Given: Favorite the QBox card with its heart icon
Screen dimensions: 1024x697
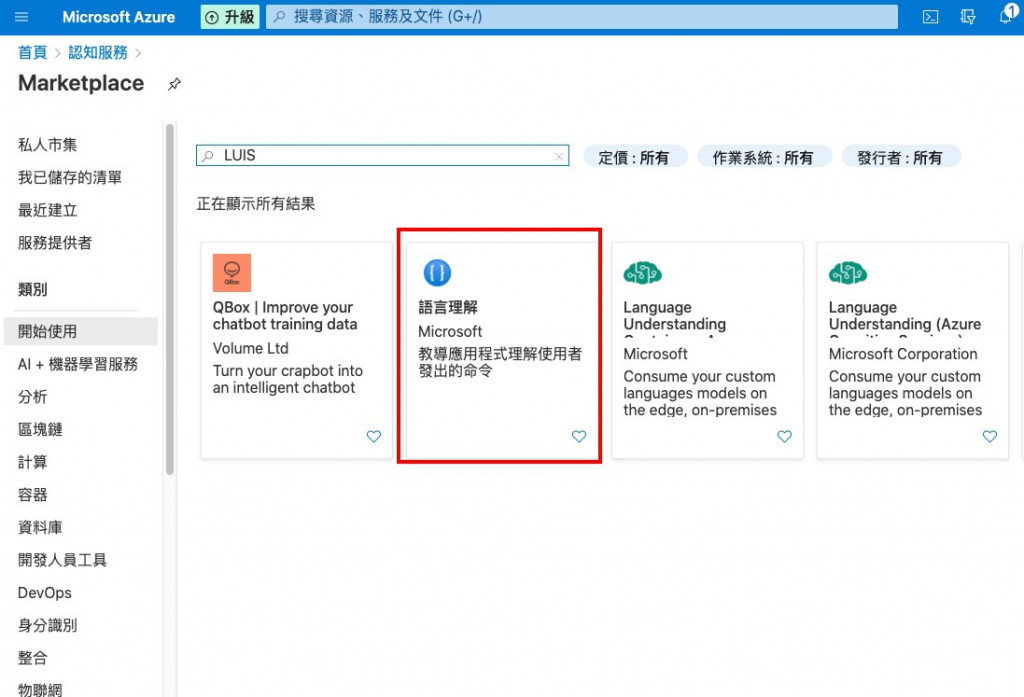Looking at the screenshot, I should (374, 436).
